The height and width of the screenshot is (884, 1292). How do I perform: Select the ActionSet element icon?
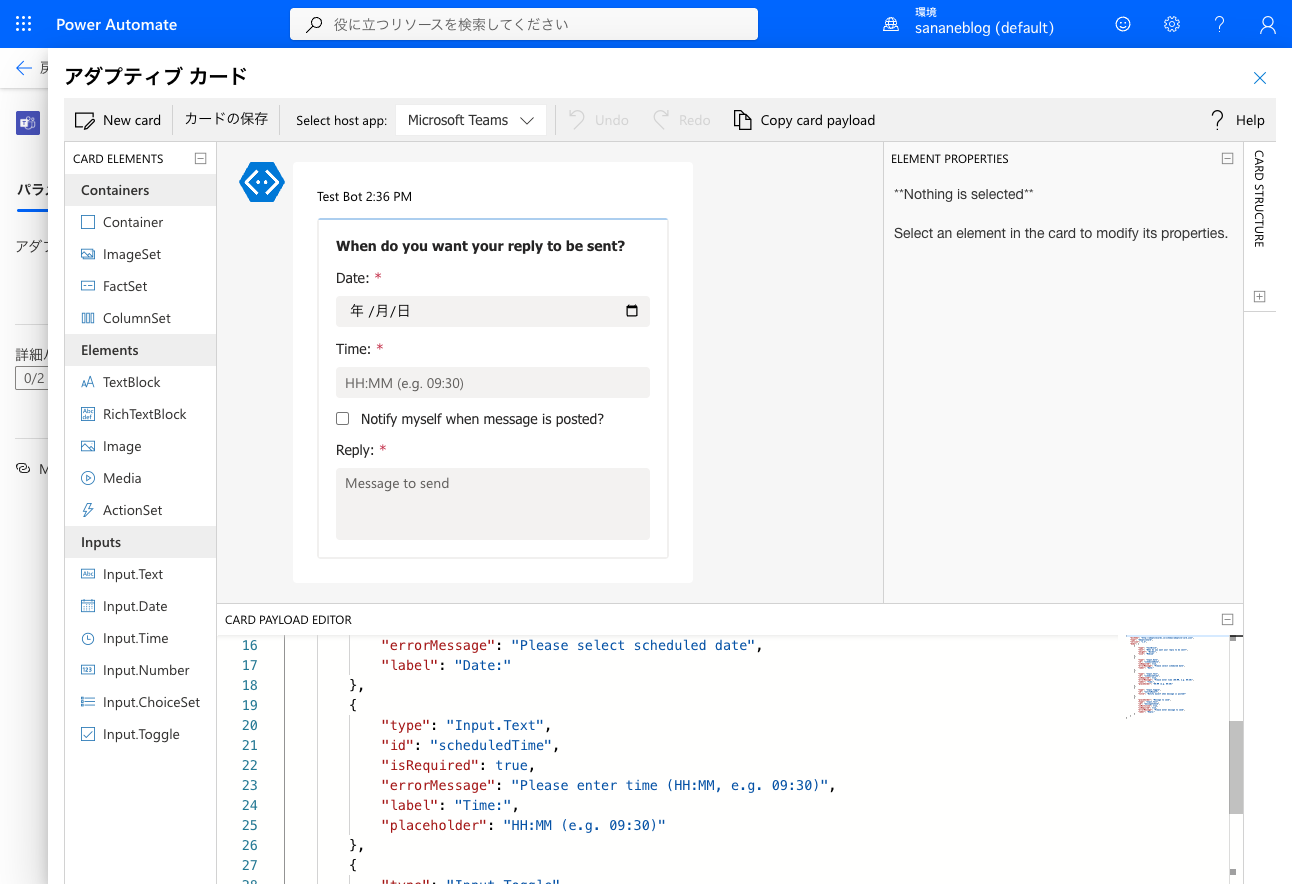pos(88,510)
